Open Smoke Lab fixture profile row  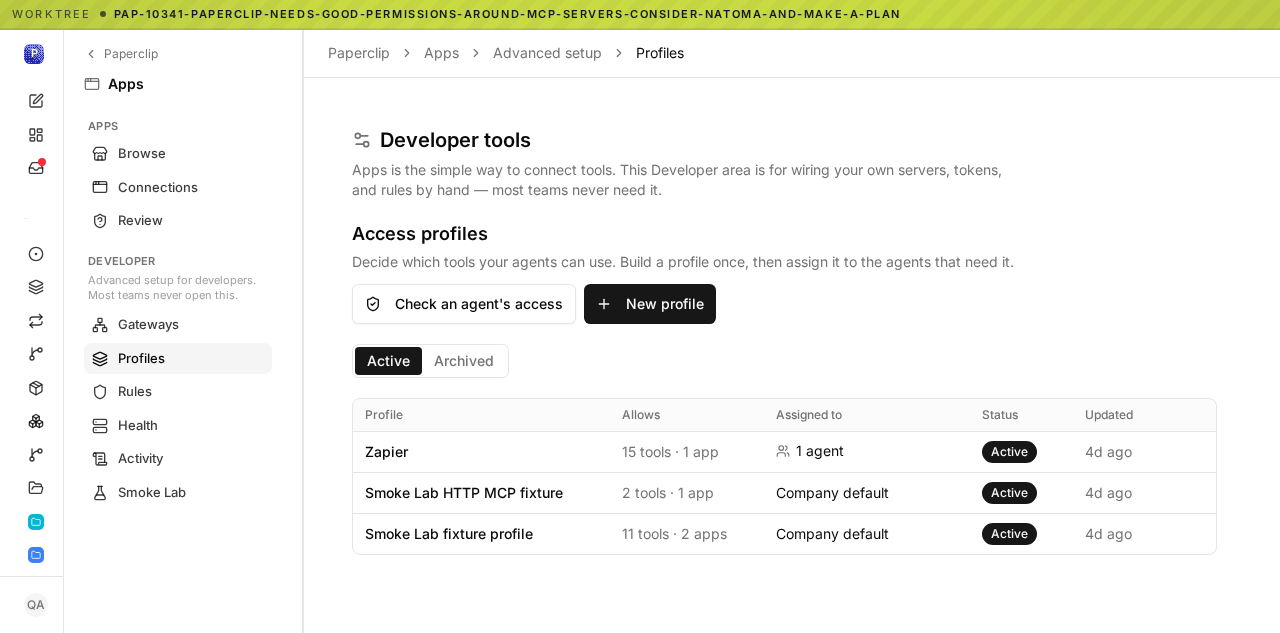[784, 534]
